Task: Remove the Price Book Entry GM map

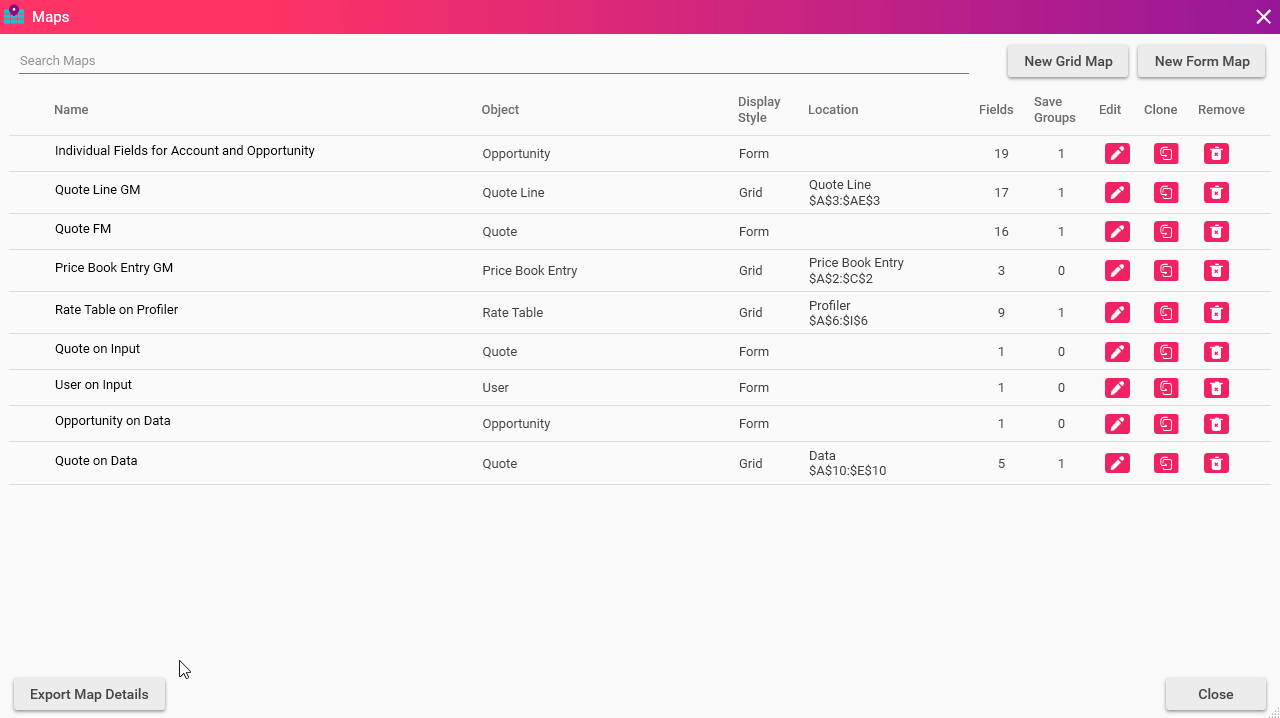Action: (x=1216, y=271)
